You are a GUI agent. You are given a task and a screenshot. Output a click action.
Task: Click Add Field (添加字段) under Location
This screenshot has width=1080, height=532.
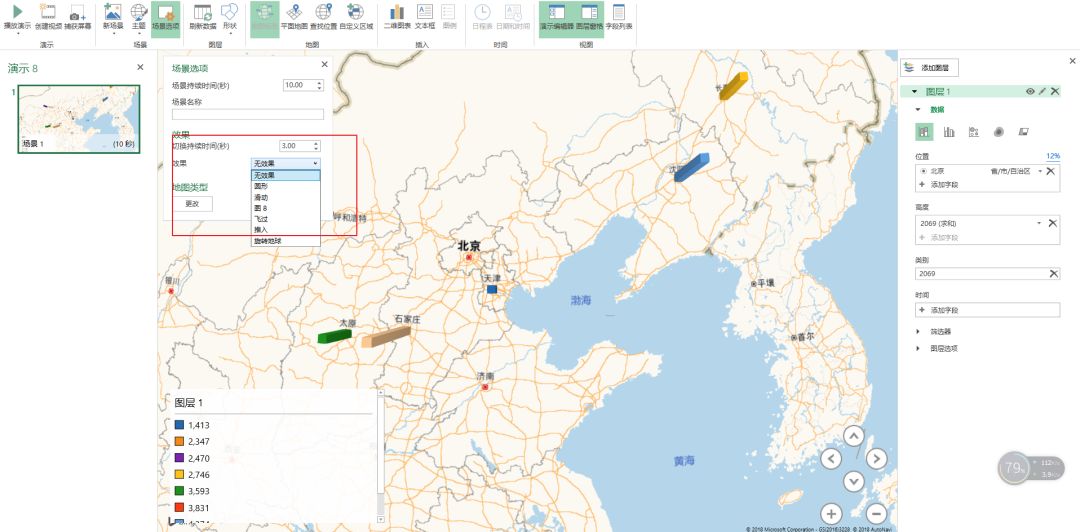pos(944,185)
